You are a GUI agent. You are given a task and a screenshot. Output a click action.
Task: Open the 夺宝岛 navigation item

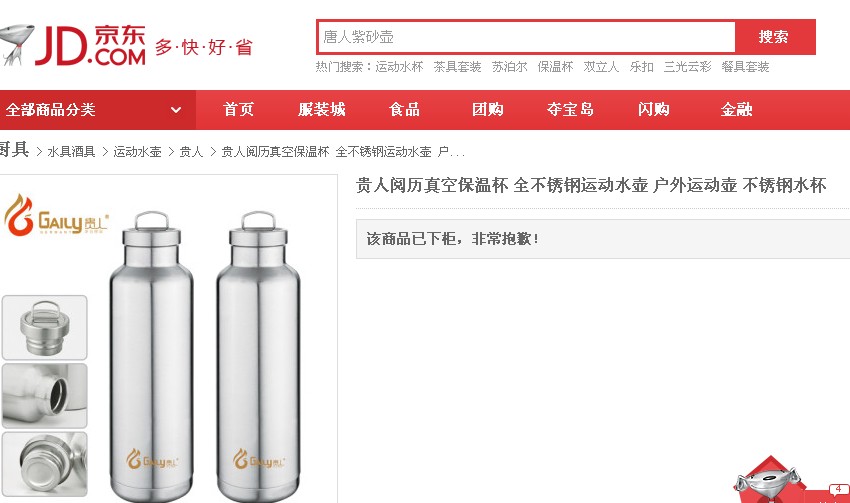570,109
